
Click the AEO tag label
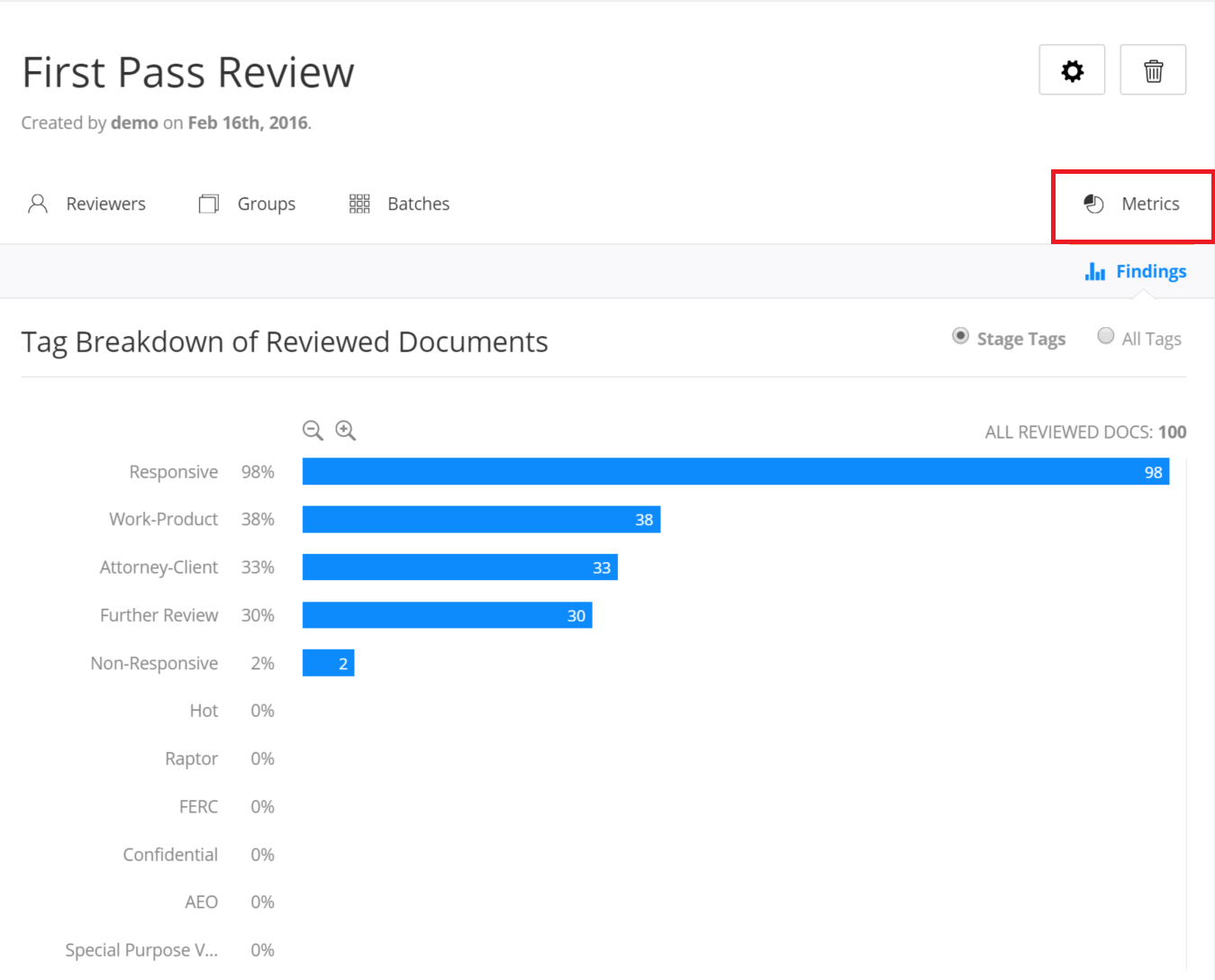click(x=202, y=902)
